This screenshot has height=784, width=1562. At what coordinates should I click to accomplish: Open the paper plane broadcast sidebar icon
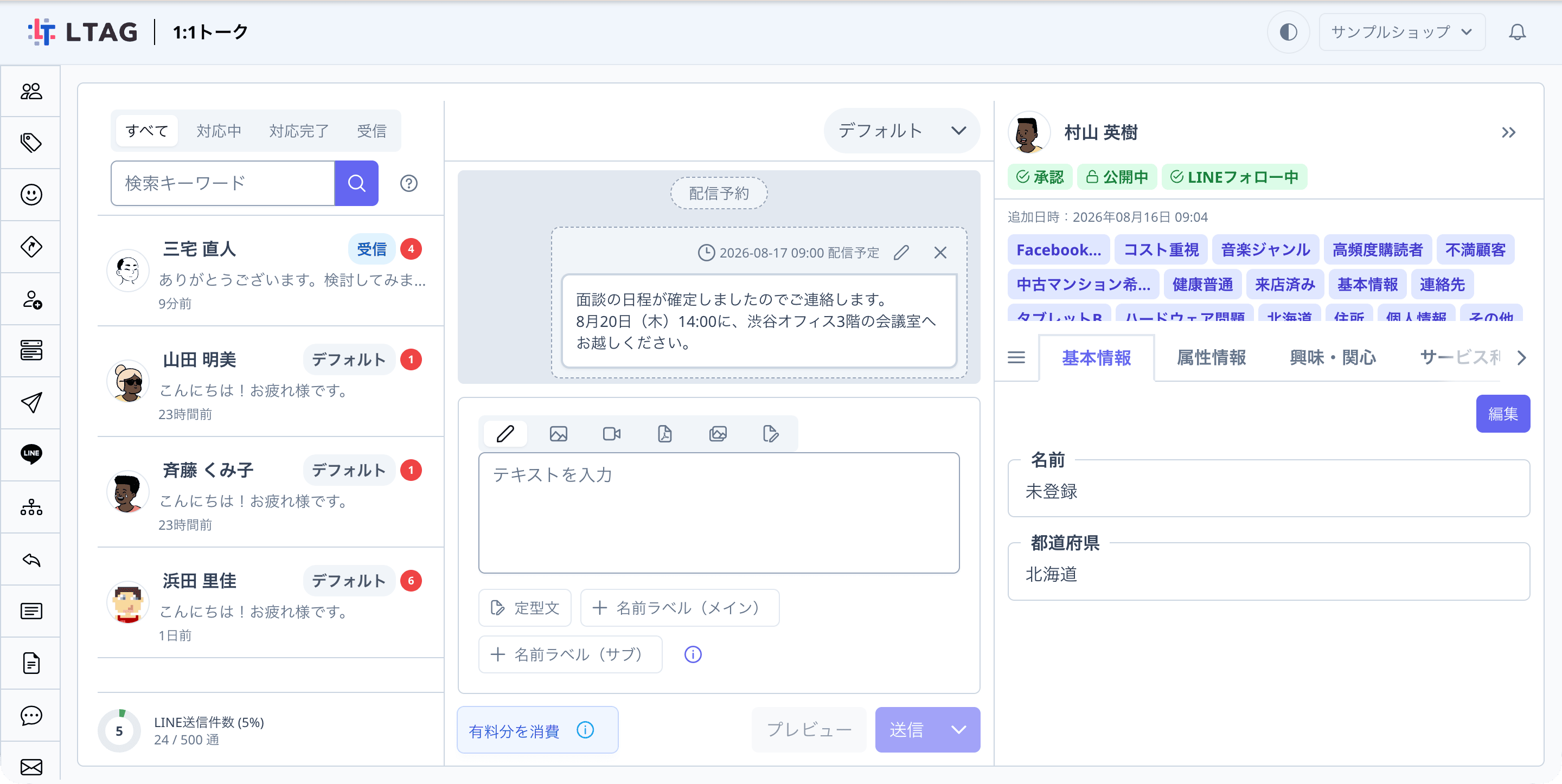click(31, 403)
